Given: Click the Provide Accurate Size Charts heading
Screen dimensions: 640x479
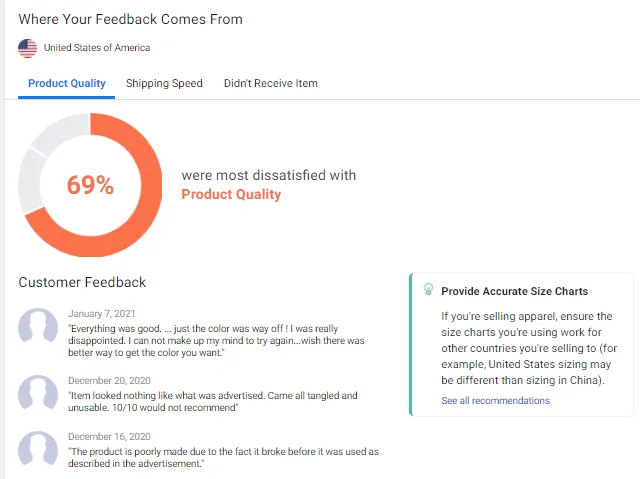Looking at the screenshot, I should pos(515,291).
